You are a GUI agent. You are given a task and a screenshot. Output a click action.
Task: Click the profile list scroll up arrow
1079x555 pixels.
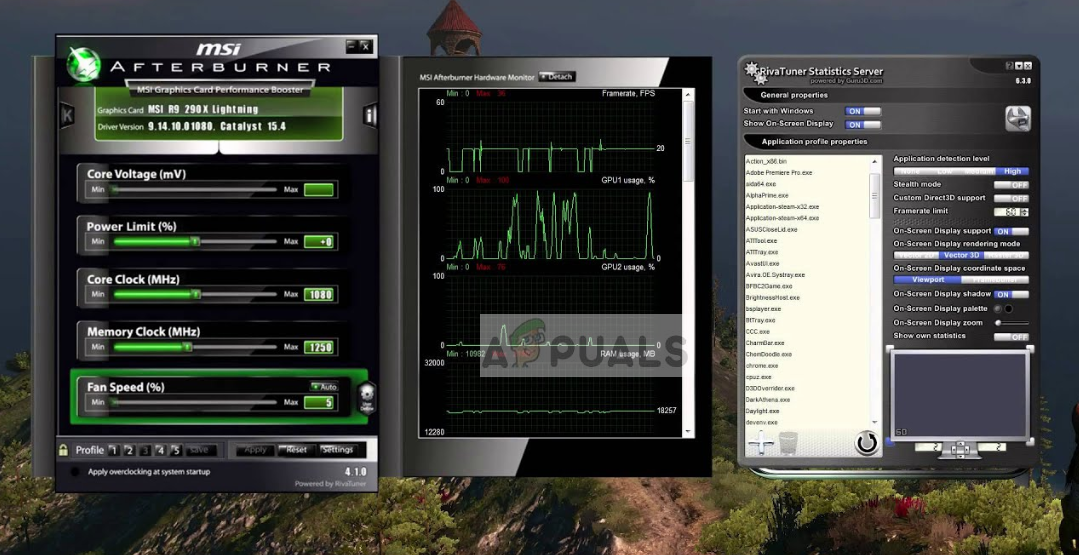point(875,161)
